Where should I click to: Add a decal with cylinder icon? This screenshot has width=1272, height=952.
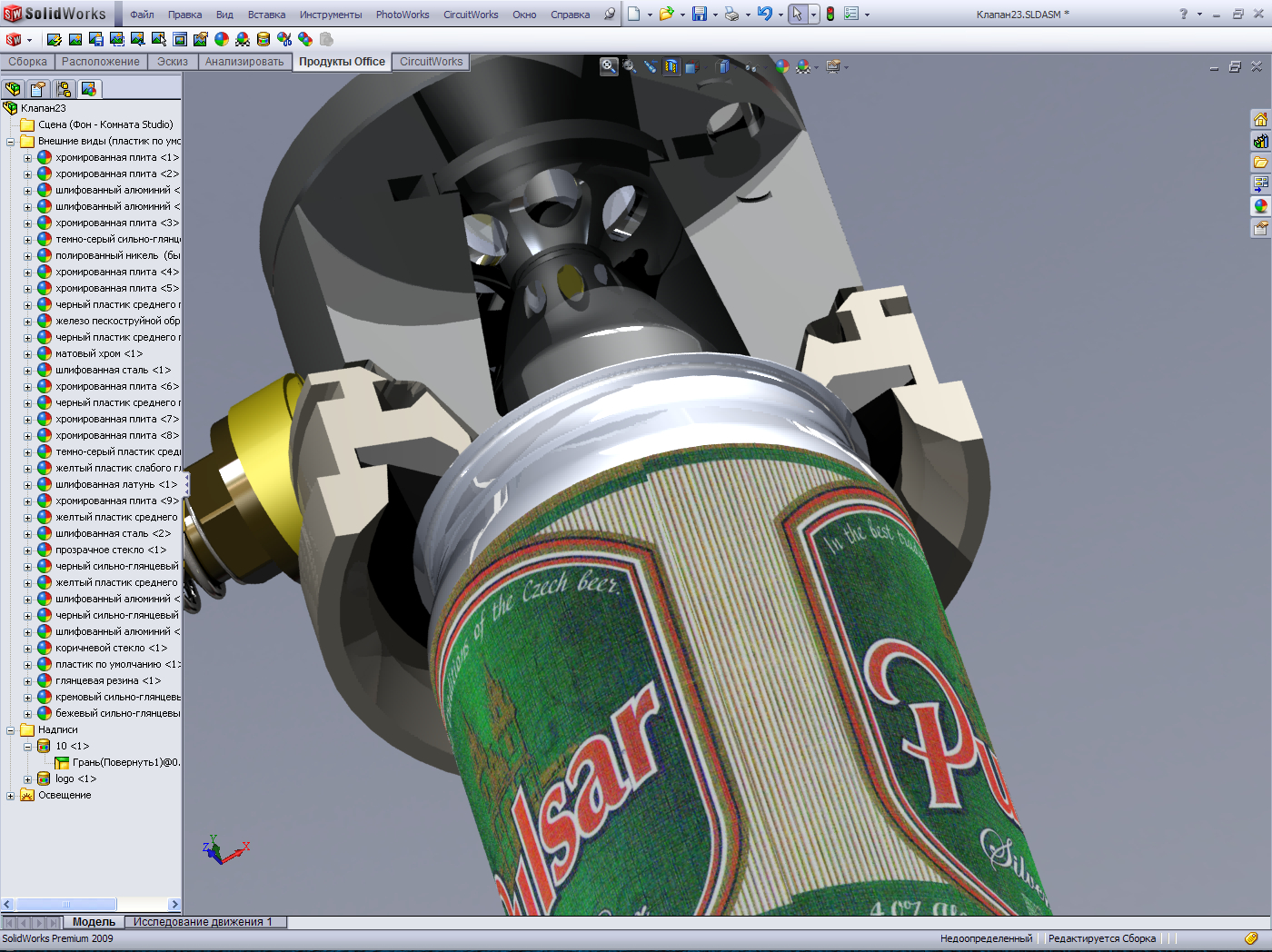pos(263,39)
